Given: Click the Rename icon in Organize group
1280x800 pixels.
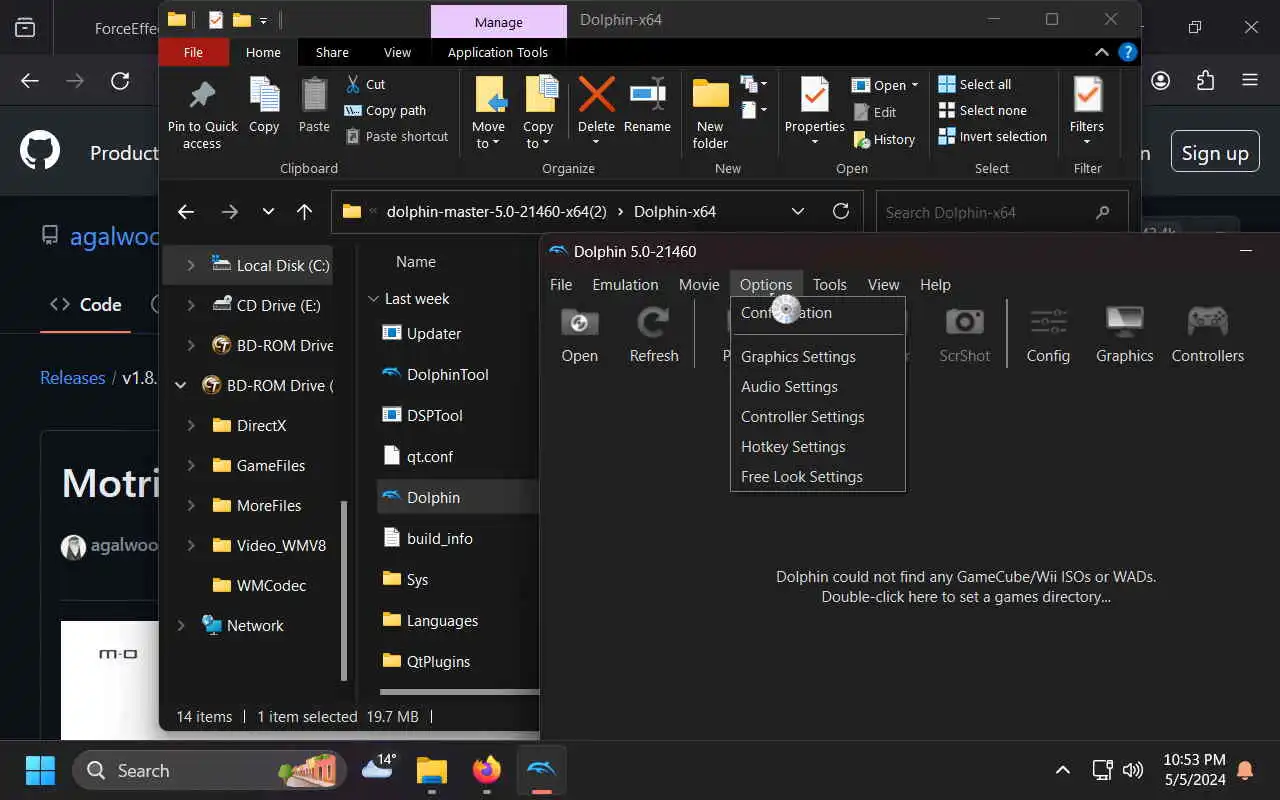Looking at the screenshot, I should click(x=647, y=95).
